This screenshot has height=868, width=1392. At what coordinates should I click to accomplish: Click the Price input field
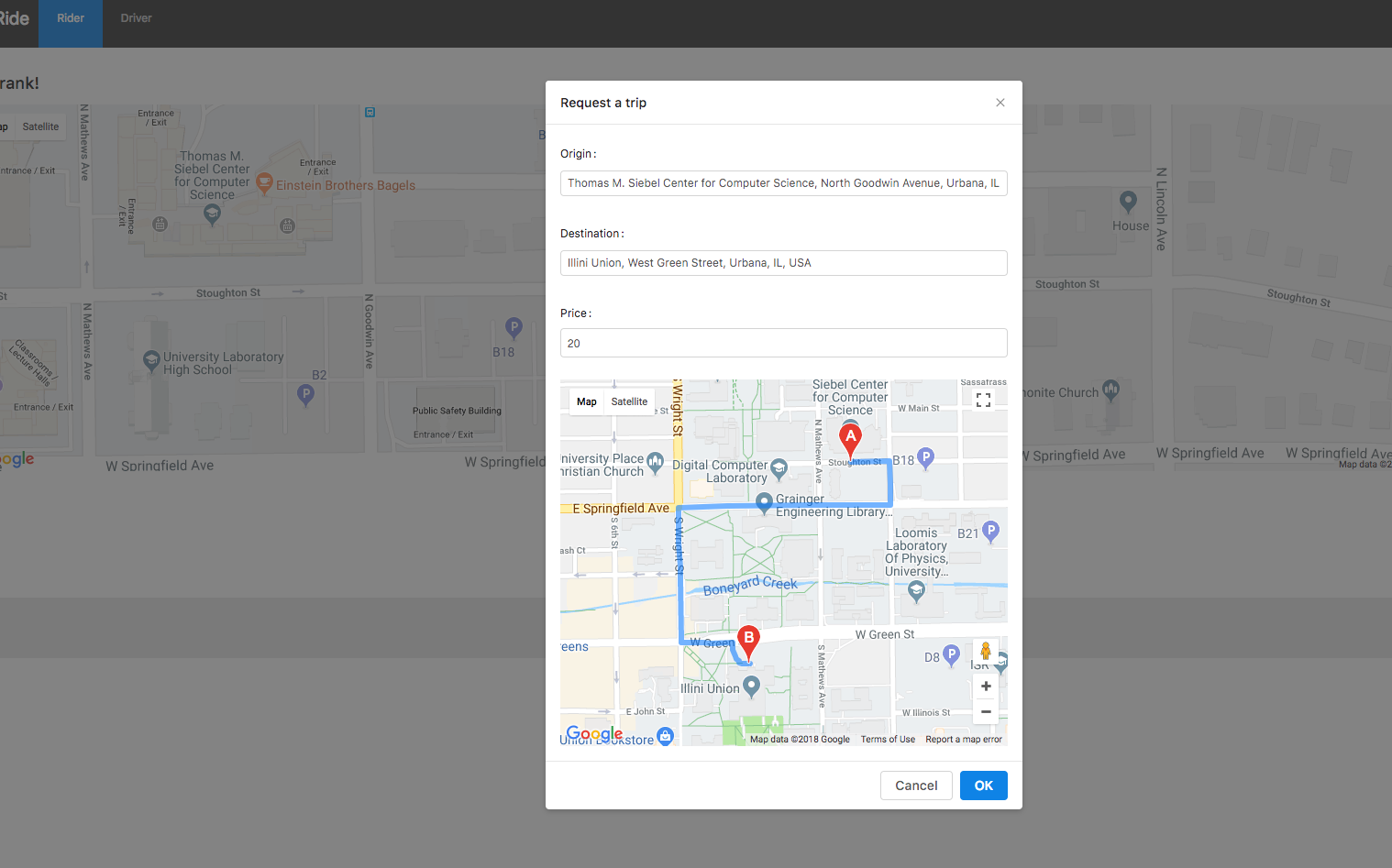784,343
